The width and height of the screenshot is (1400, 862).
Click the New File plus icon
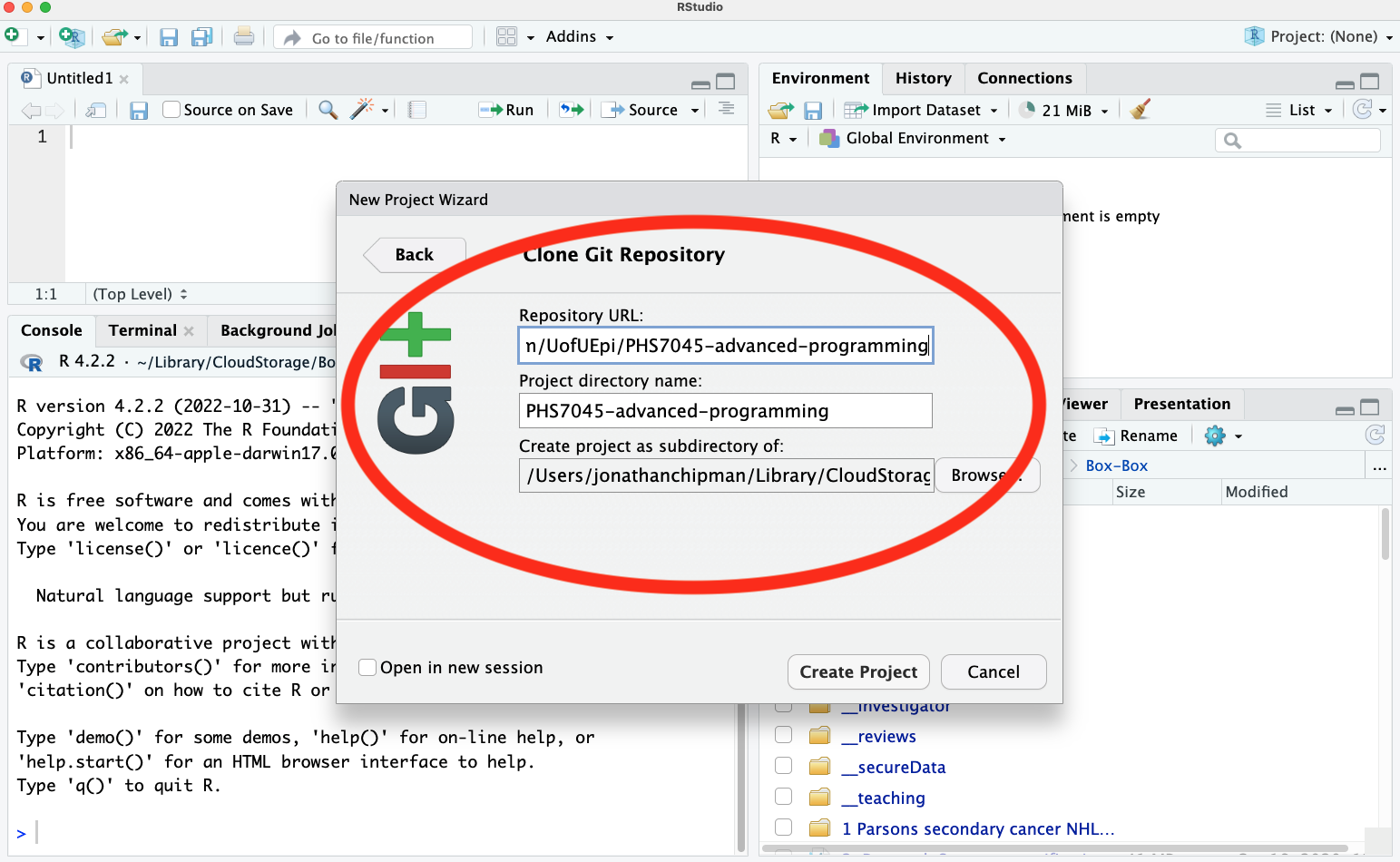(x=12, y=36)
